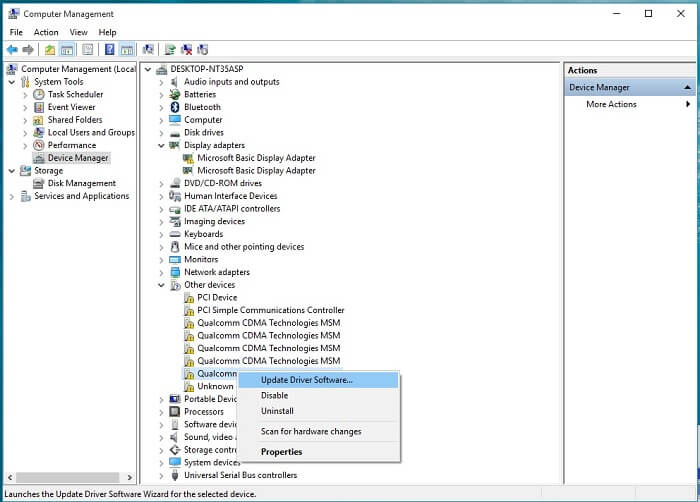
Task: Collapse the Display adapters category
Action: pos(161,145)
